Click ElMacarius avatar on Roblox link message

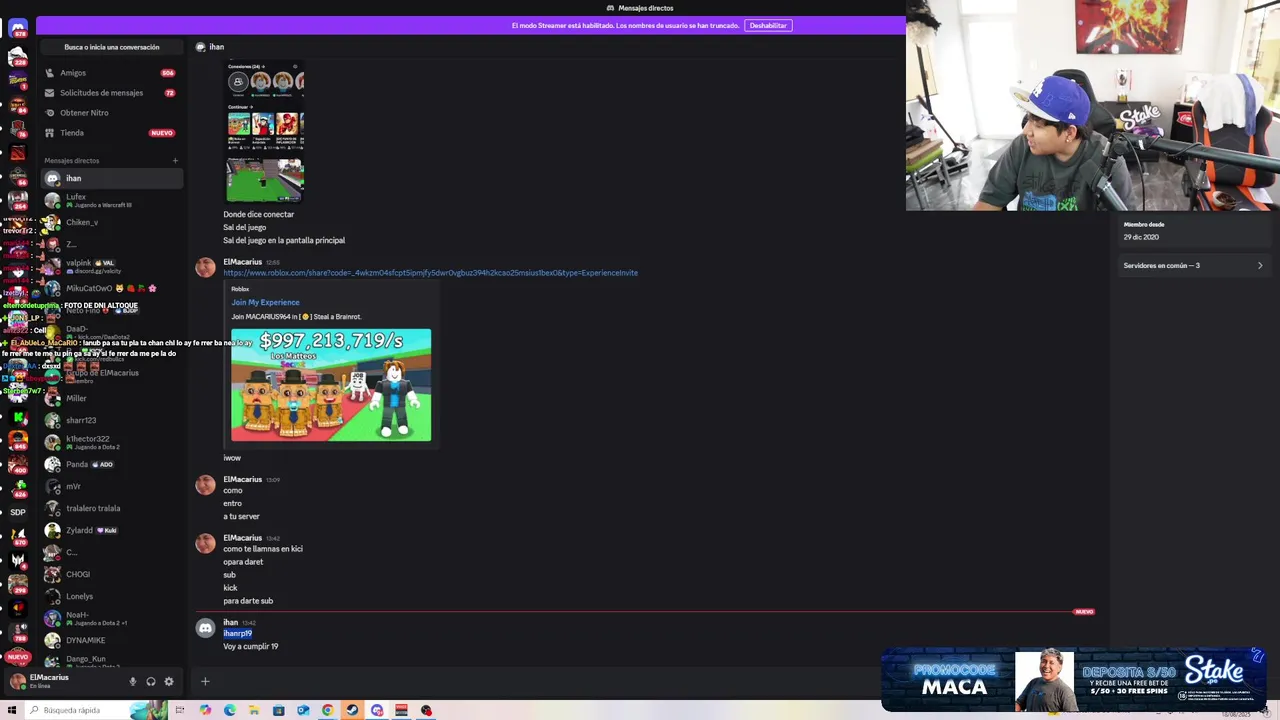coord(205,267)
